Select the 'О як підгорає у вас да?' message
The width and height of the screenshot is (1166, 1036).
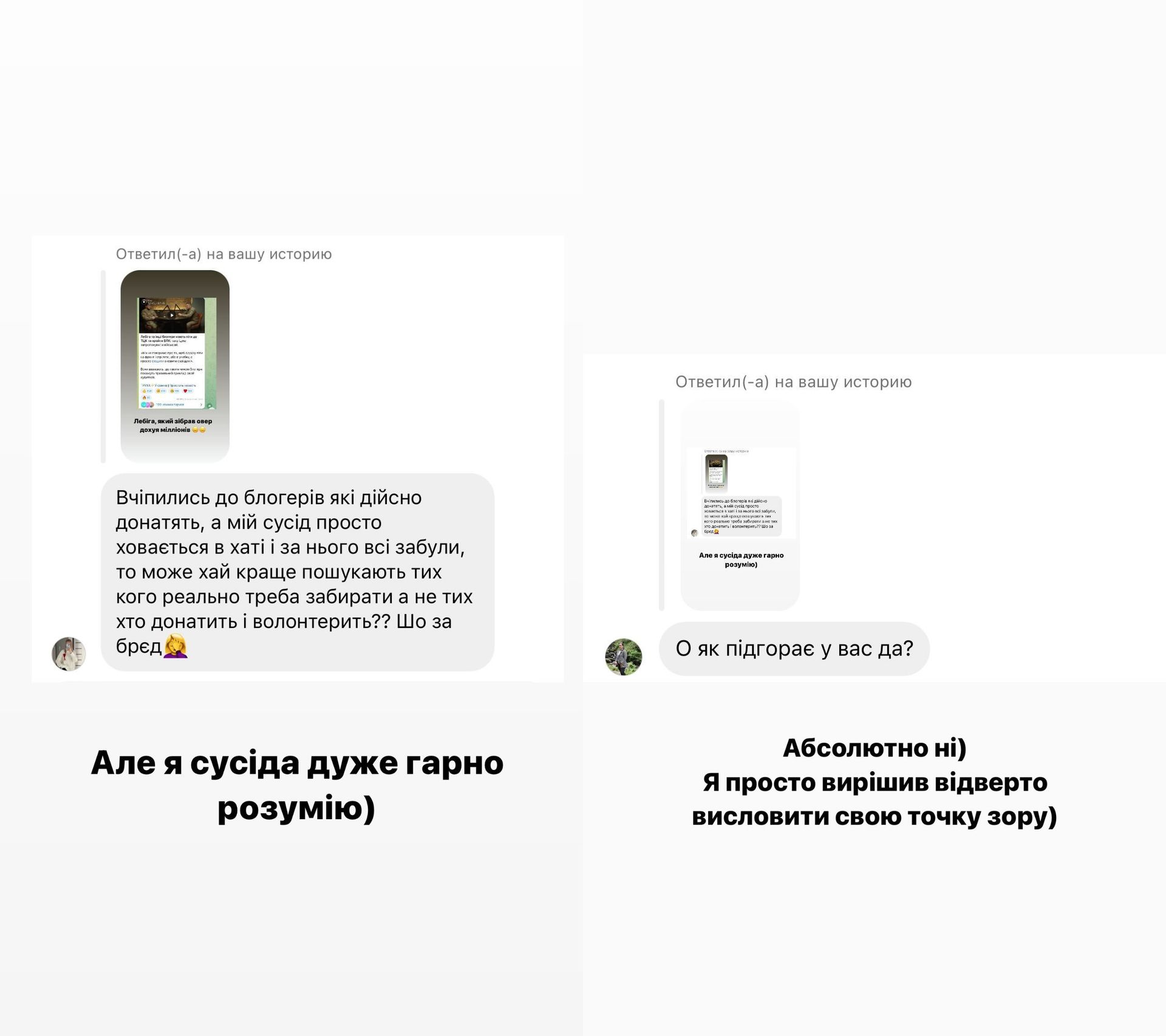tap(794, 649)
